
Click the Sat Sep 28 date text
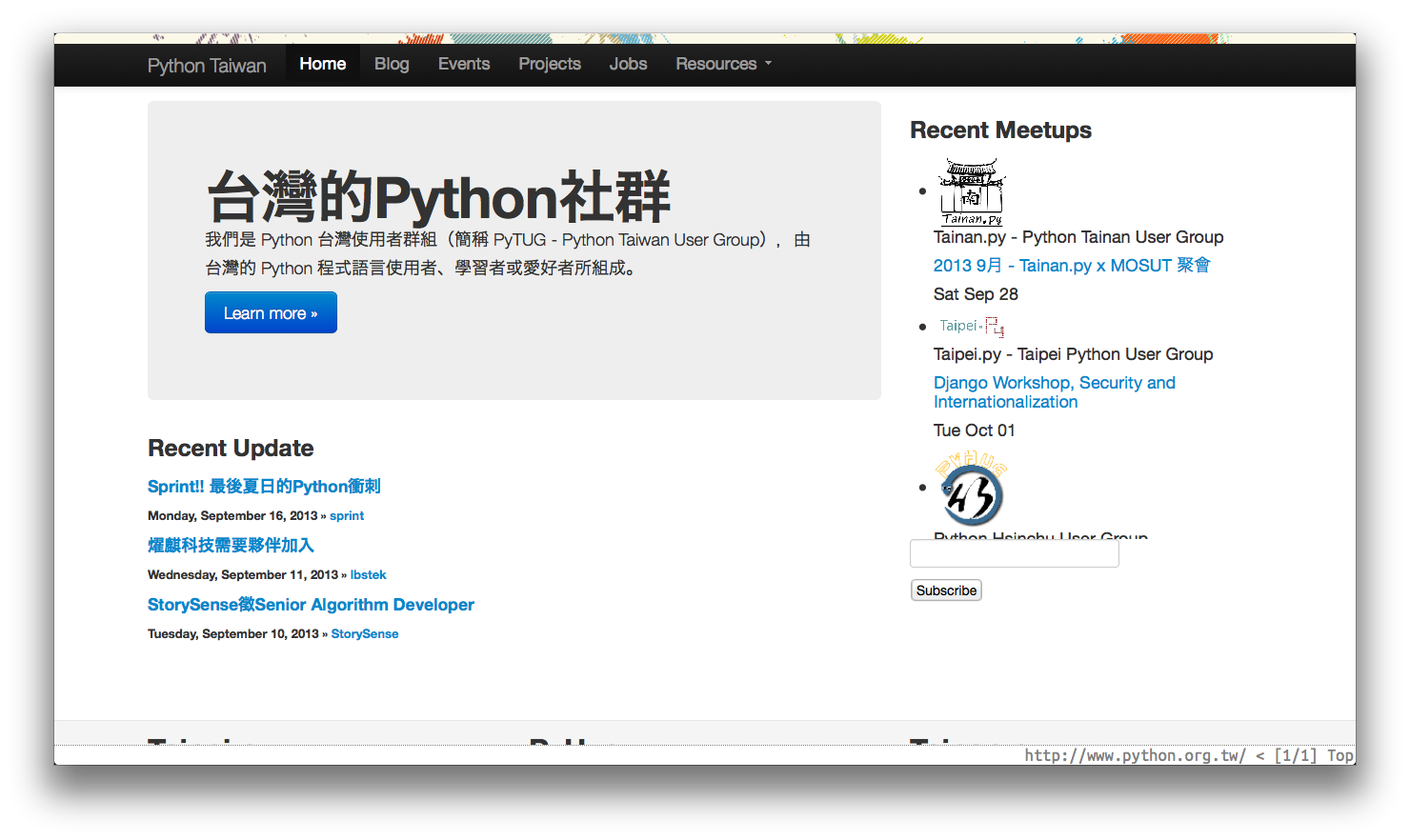click(976, 294)
